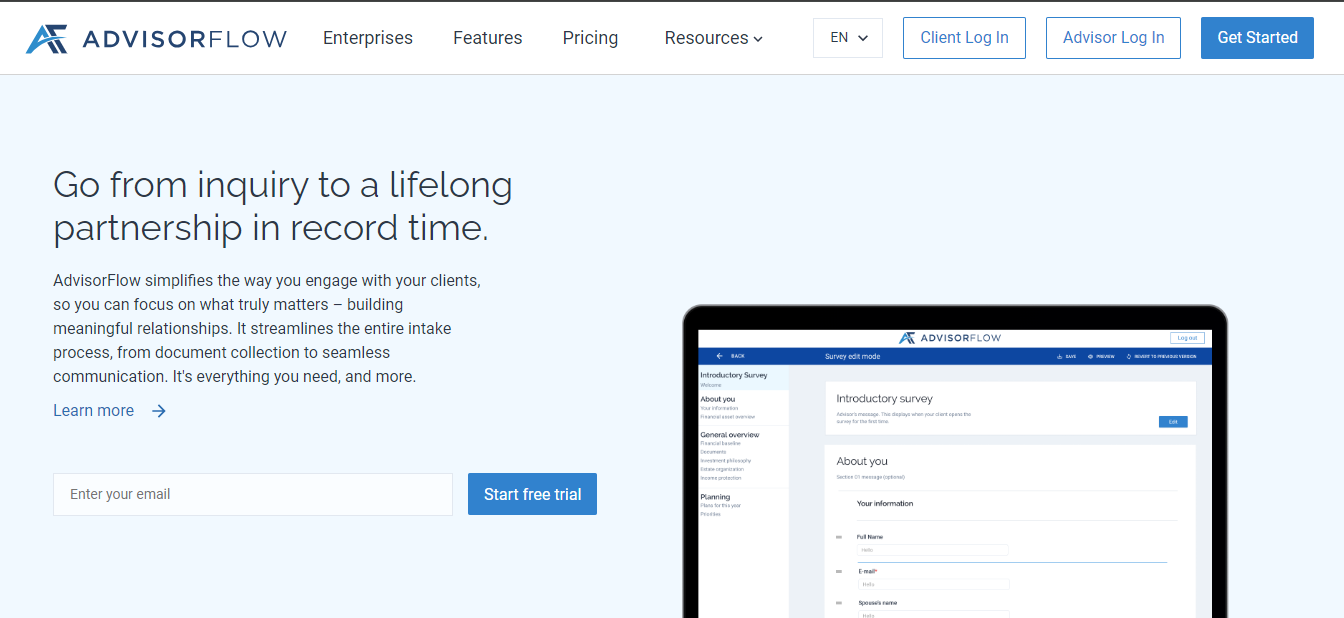The height and width of the screenshot is (618, 1344).
Task: Click the AdvisorFlow logo in the header
Action: 156,38
